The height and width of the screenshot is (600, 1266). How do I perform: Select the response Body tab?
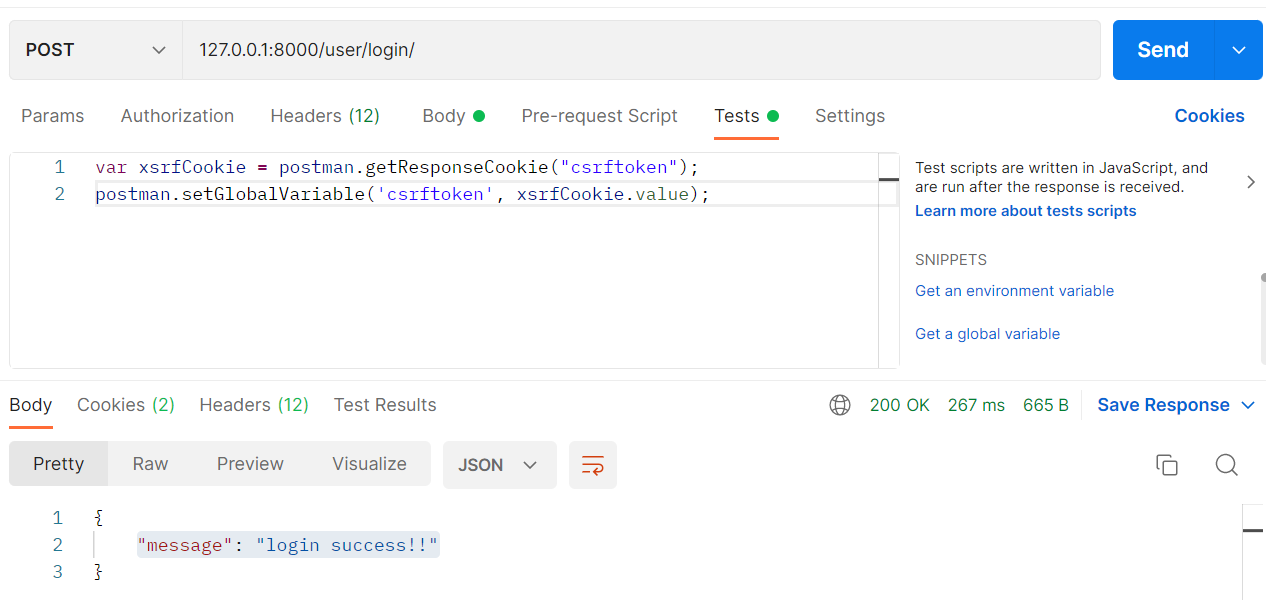tap(30, 405)
